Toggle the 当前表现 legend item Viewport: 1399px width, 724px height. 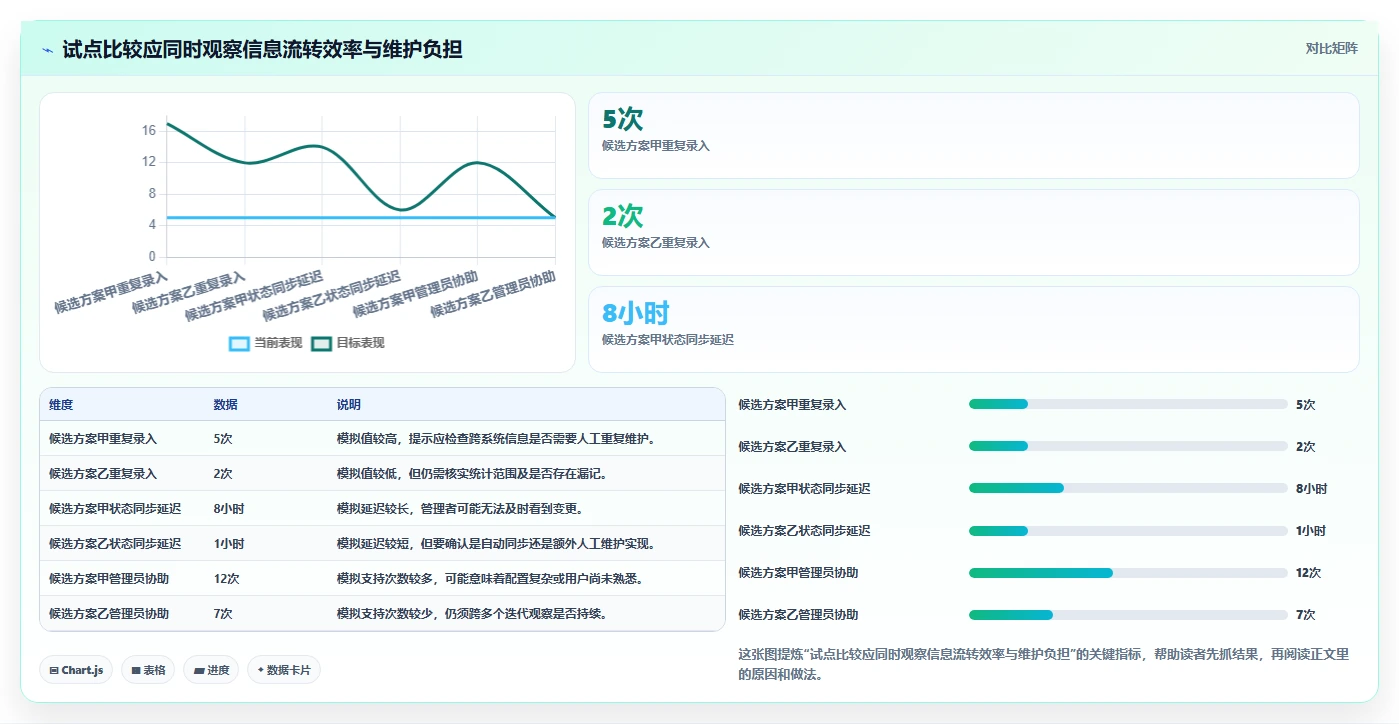(266, 343)
